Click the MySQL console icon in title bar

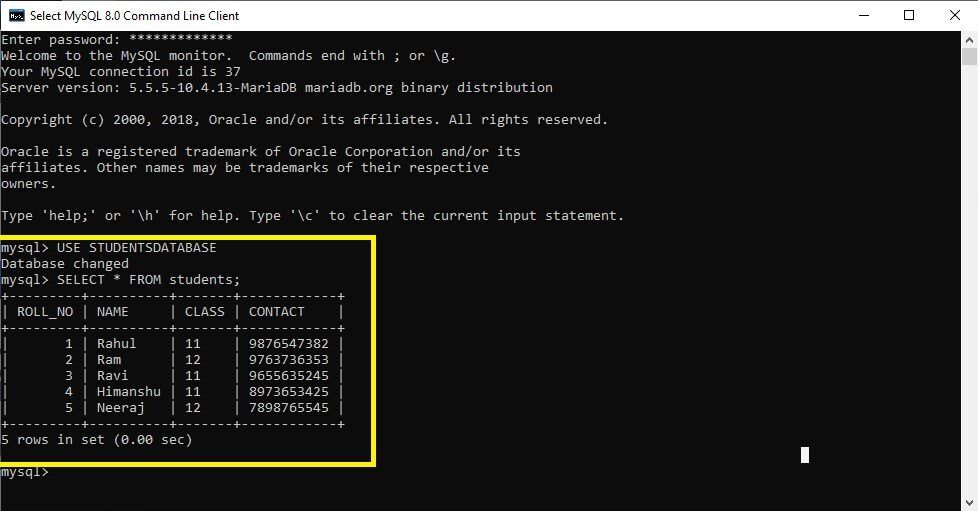pos(17,16)
